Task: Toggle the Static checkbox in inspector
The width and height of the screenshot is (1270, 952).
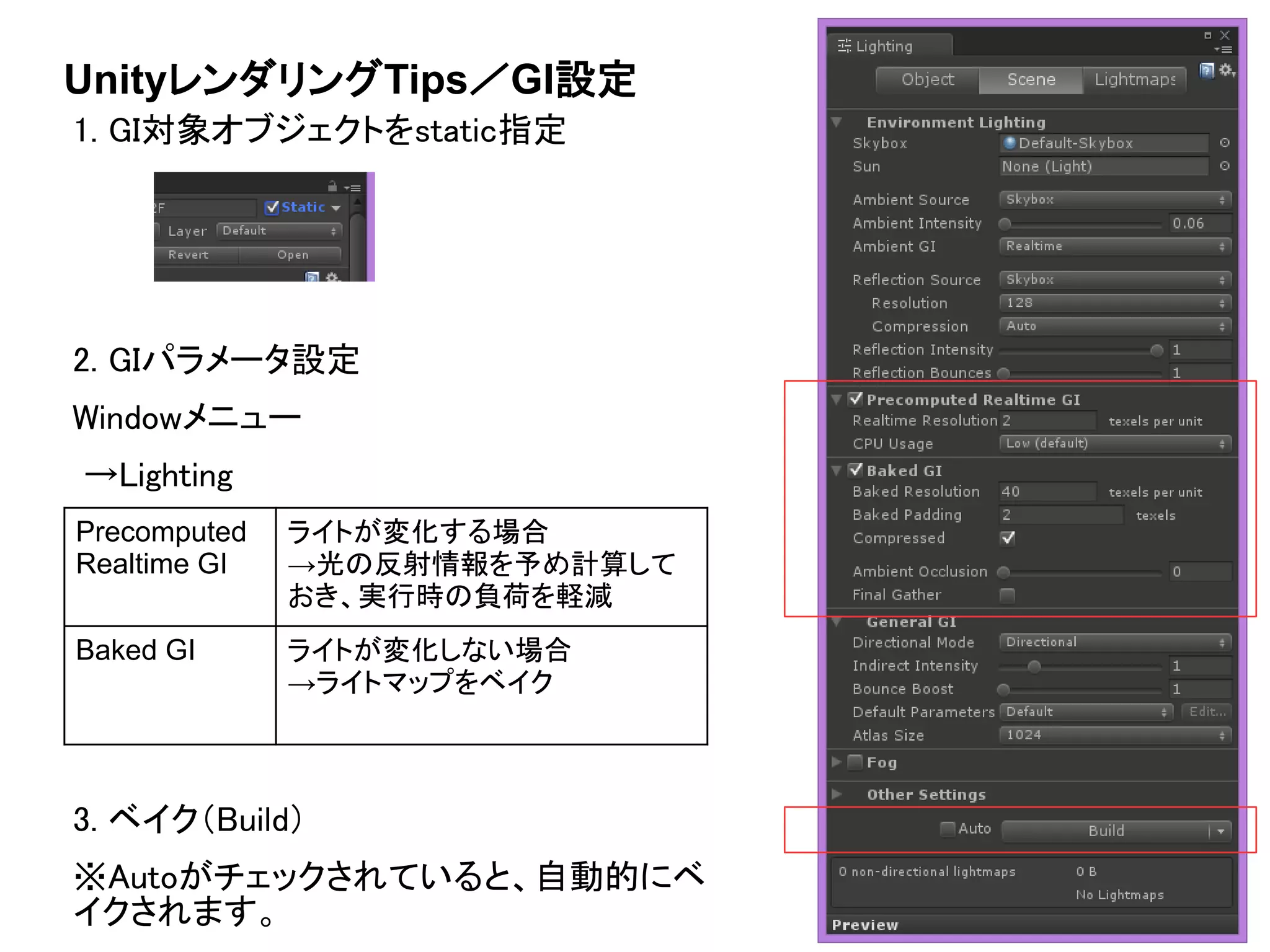Action: click(x=272, y=208)
